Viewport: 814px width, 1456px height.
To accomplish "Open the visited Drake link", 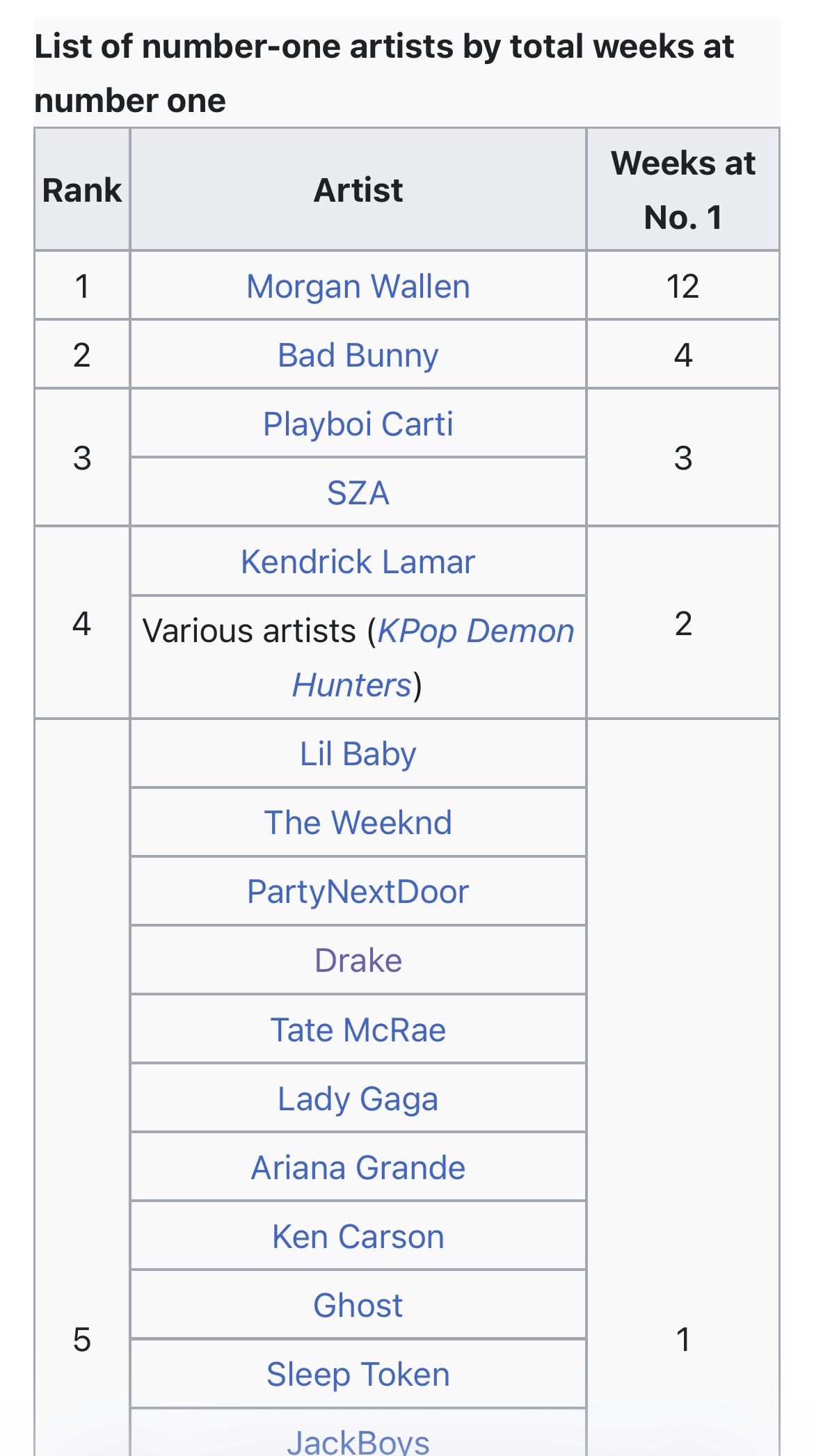I will [x=358, y=961].
